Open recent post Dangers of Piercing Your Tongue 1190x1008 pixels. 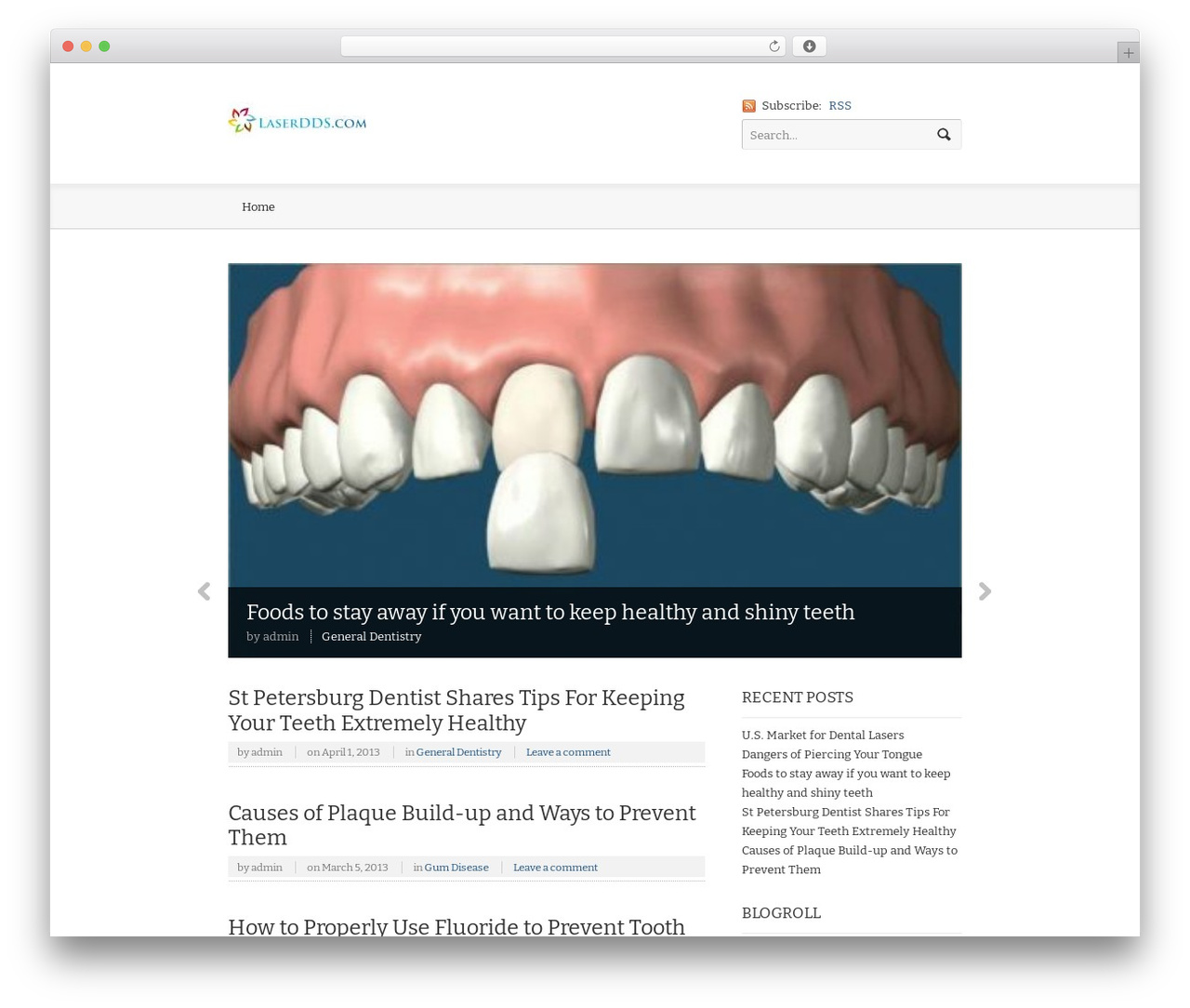coord(832,755)
